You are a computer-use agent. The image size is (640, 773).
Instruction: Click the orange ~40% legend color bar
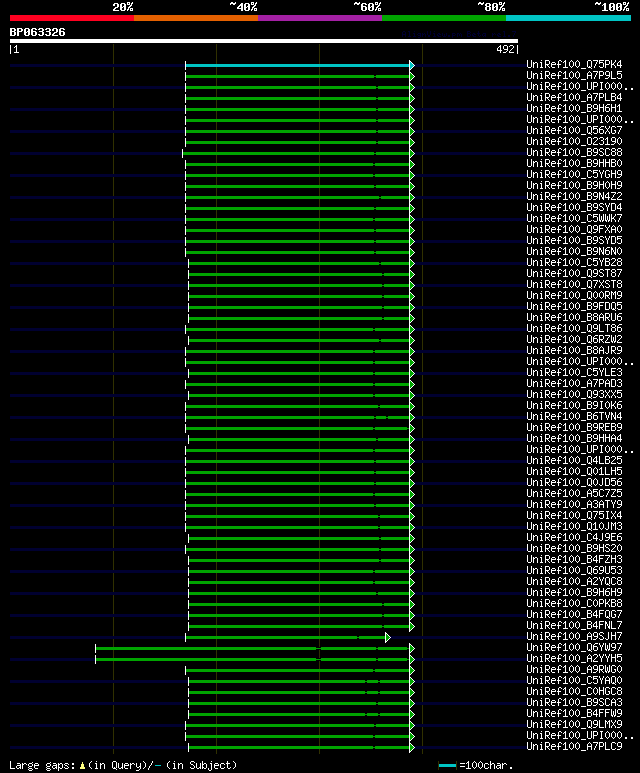196,18
